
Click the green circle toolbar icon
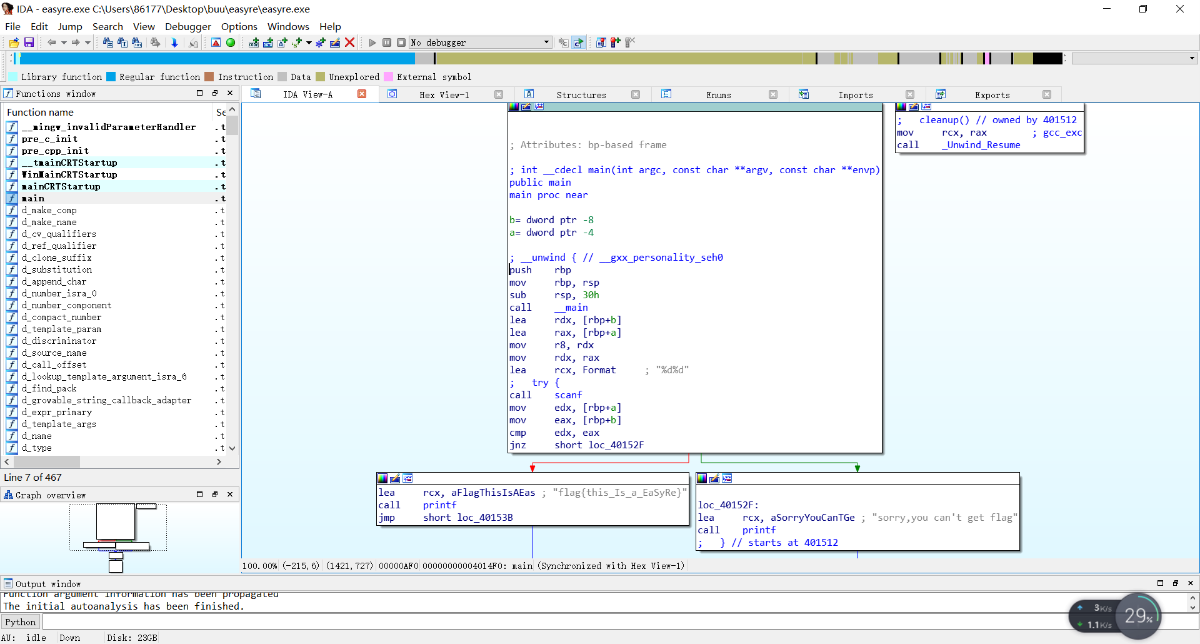tap(231, 43)
